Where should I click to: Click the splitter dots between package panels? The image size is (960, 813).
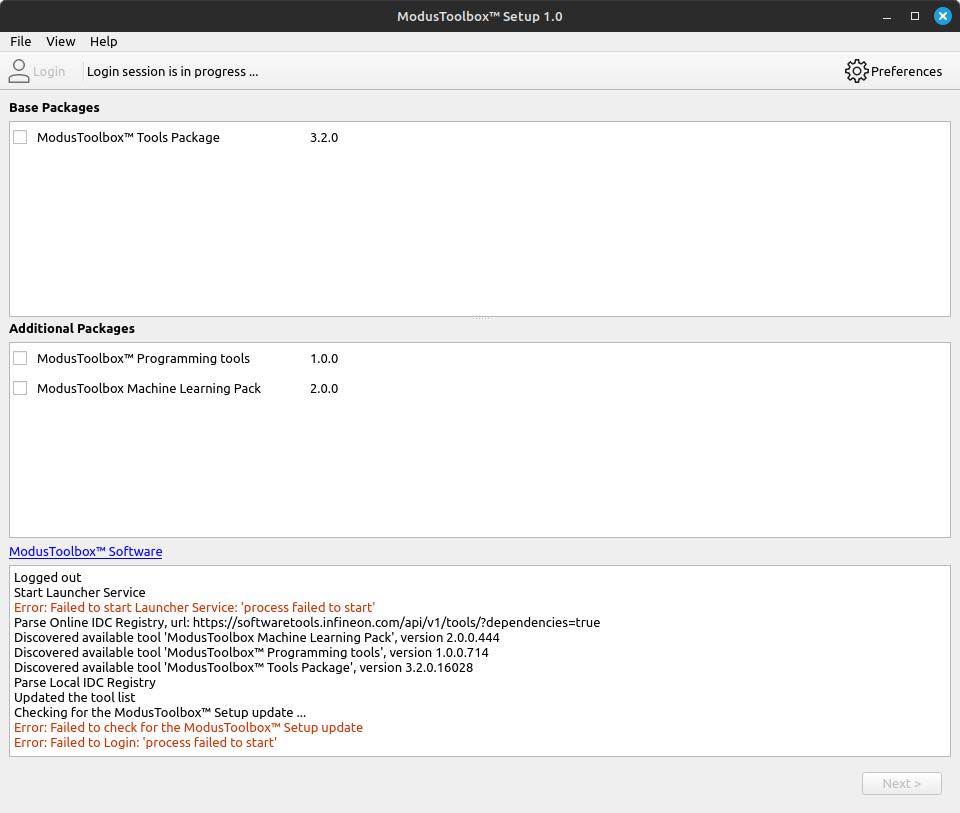tap(480, 317)
